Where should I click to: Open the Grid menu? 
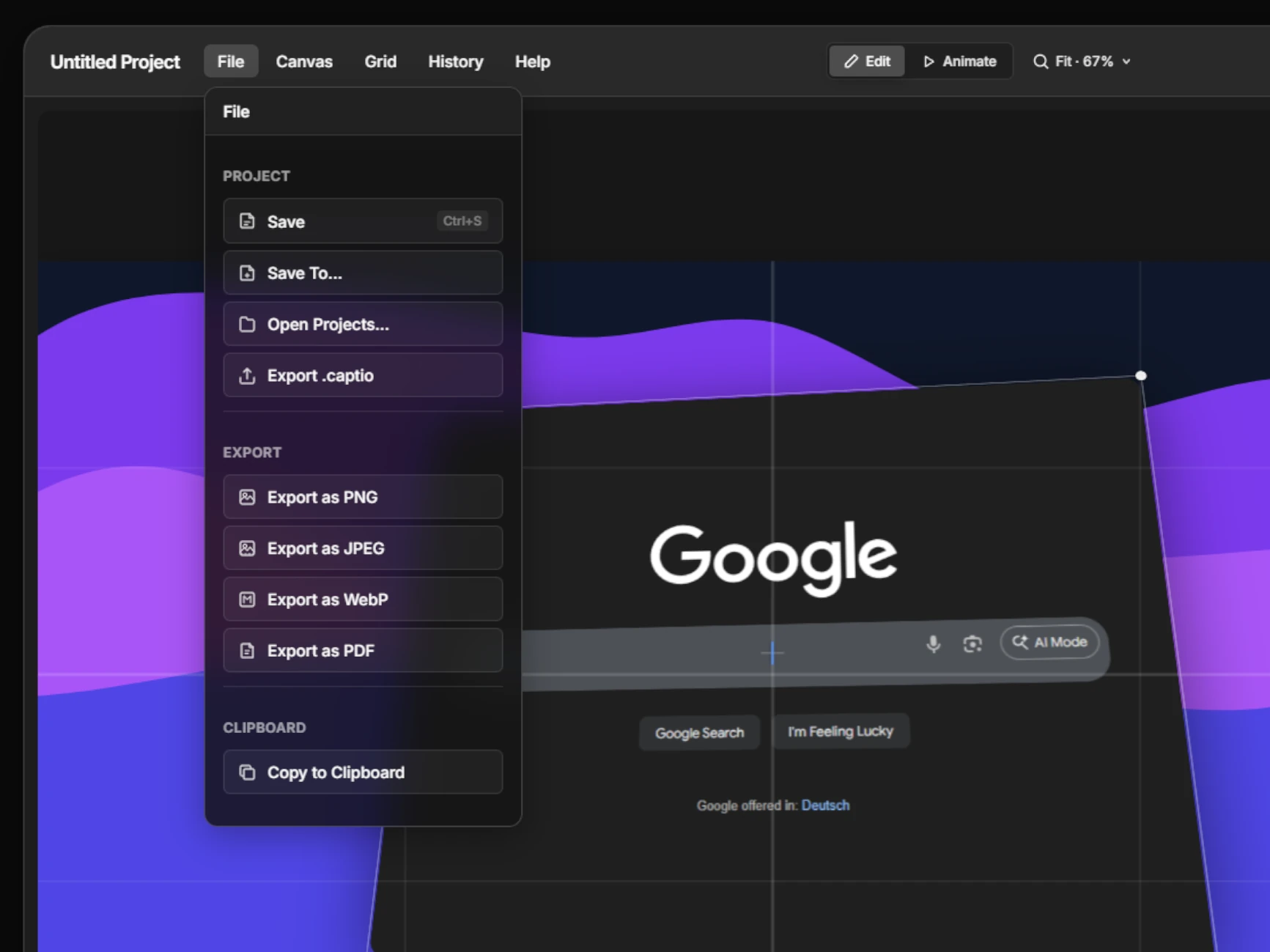[380, 62]
